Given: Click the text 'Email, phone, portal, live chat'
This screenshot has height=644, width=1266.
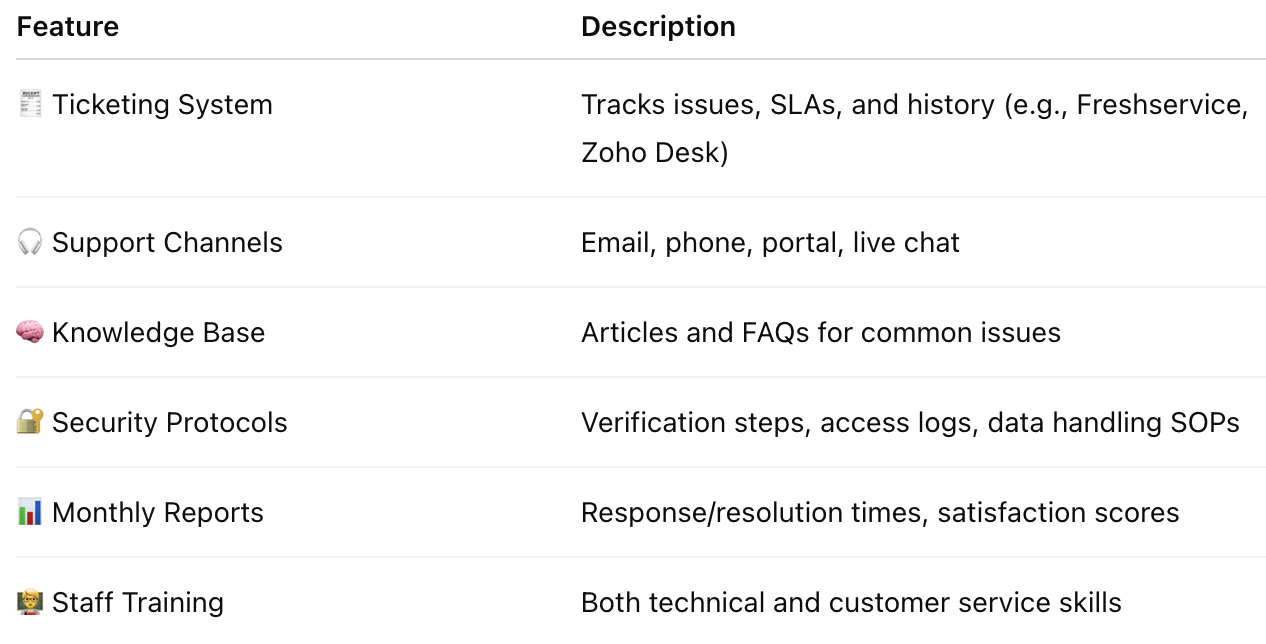Looking at the screenshot, I should click(770, 242).
